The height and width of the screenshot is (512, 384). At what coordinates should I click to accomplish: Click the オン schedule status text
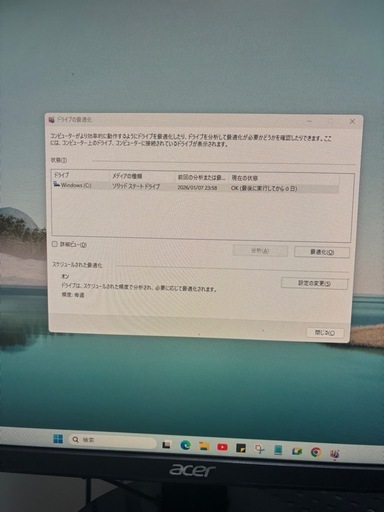tap(65, 276)
